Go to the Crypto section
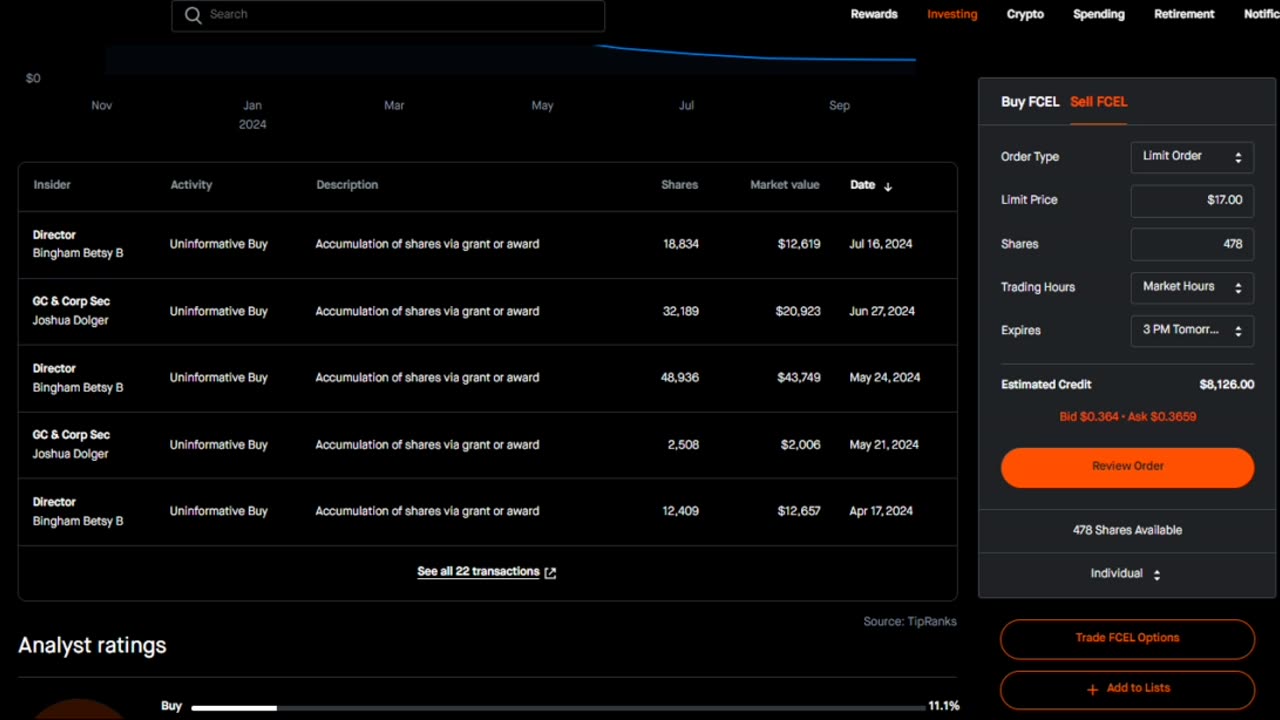This screenshot has height=720, width=1280. tap(1025, 14)
